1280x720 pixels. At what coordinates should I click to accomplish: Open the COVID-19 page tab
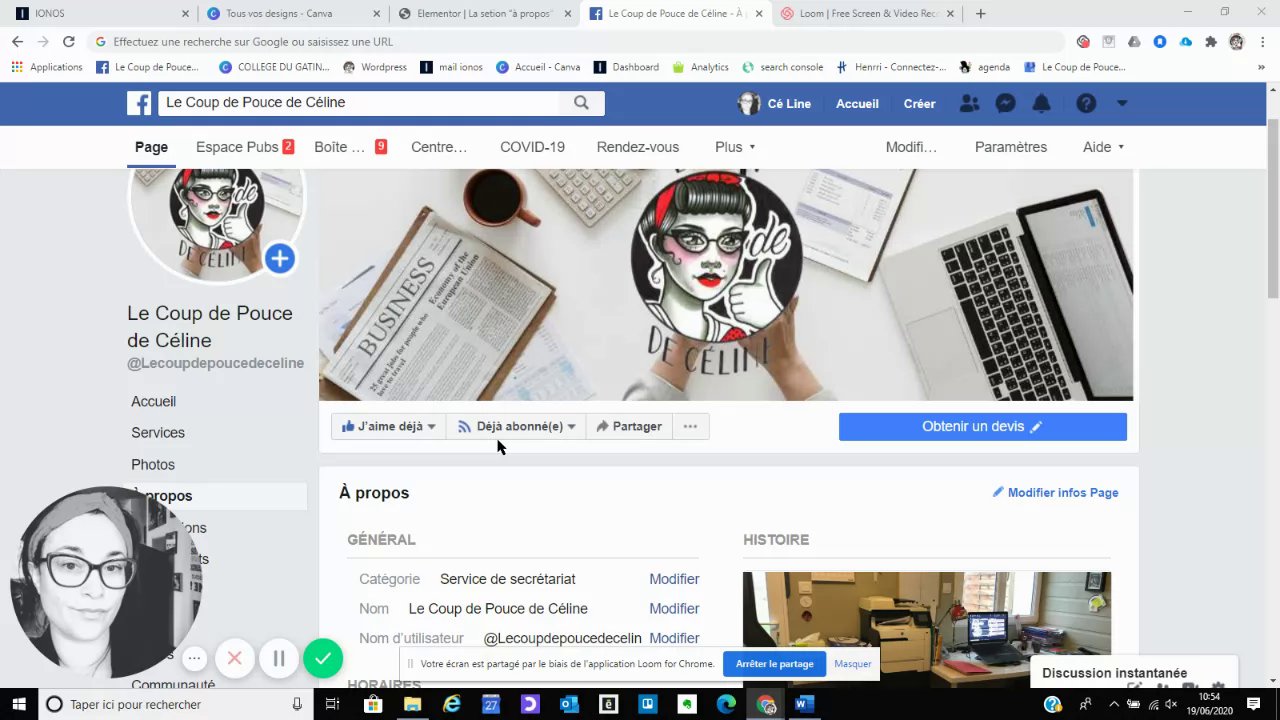[x=532, y=147]
